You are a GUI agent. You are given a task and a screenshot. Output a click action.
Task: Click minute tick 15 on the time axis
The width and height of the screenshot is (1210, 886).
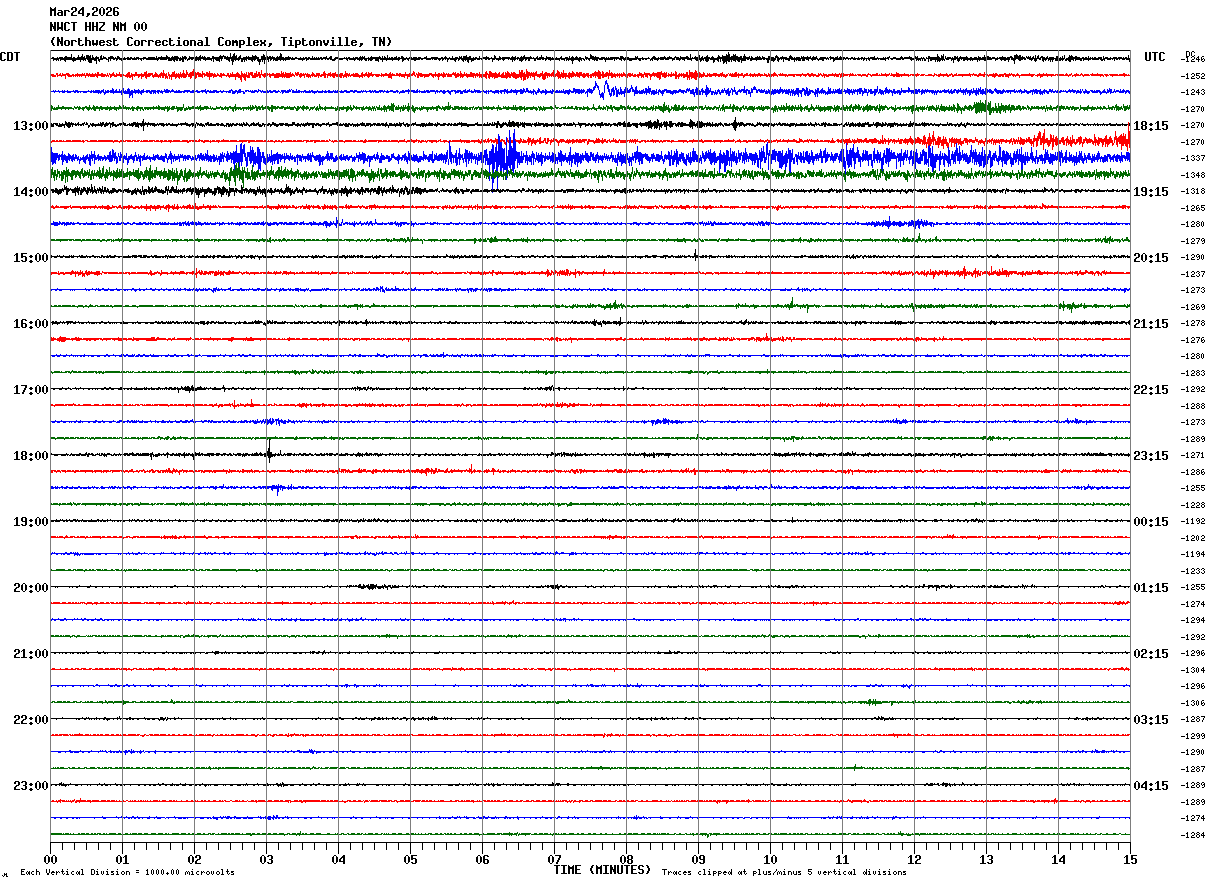tap(1130, 859)
